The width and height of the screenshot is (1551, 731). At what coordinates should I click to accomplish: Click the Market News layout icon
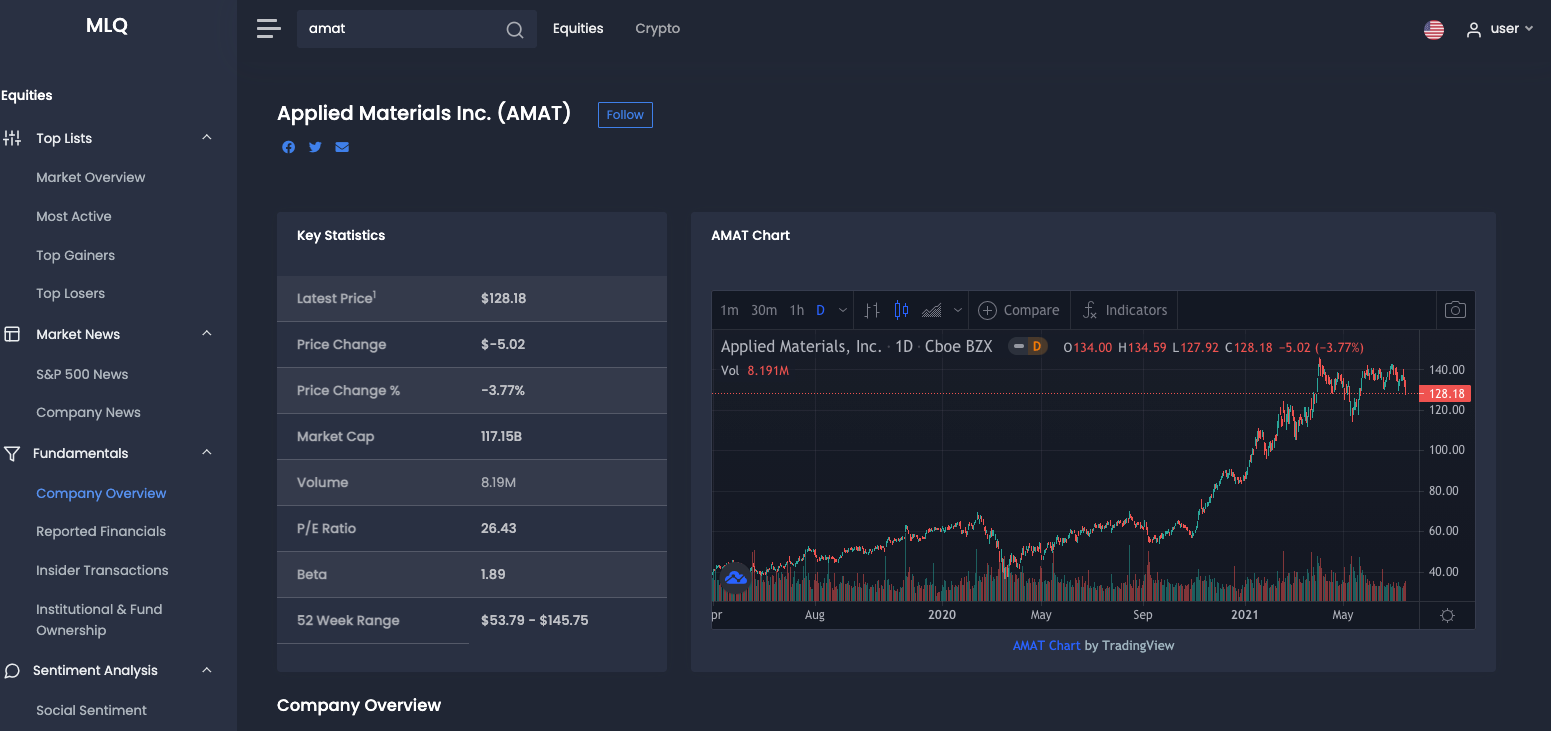pyautogui.click(x=12, y=334)
